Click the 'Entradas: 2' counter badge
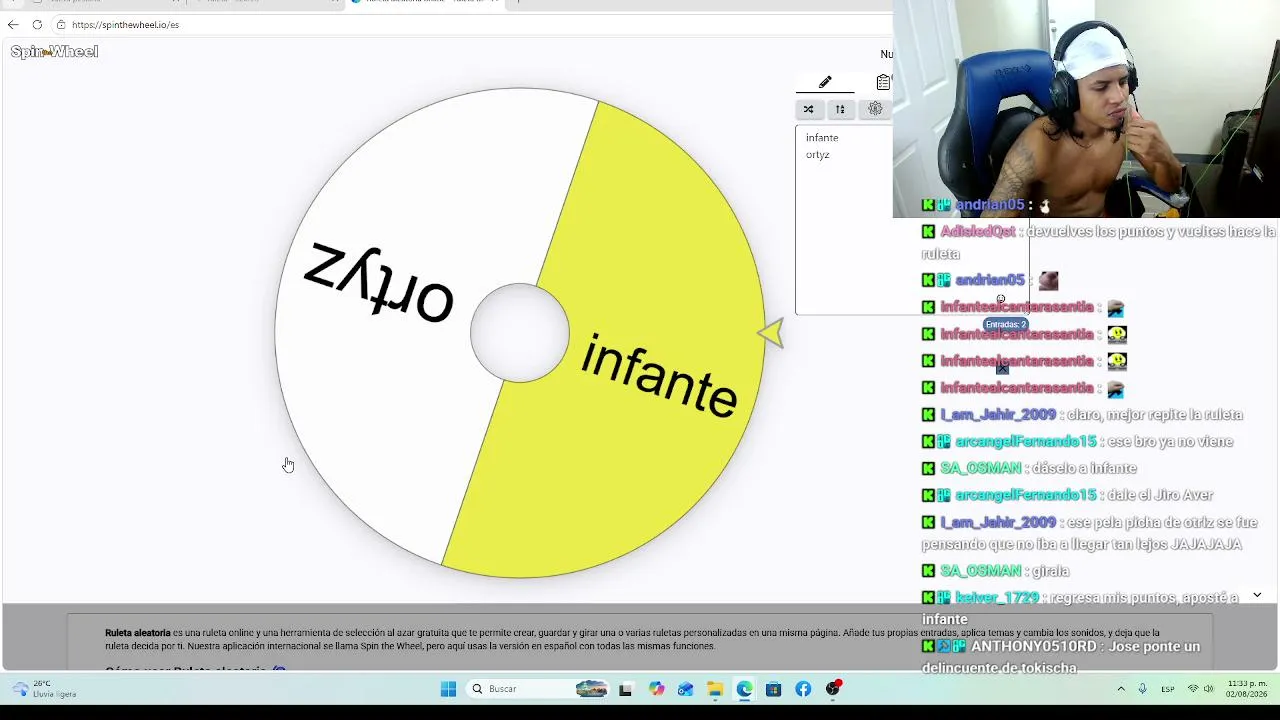Screen dimensions: 1280x720 [x=1006, y=325]
